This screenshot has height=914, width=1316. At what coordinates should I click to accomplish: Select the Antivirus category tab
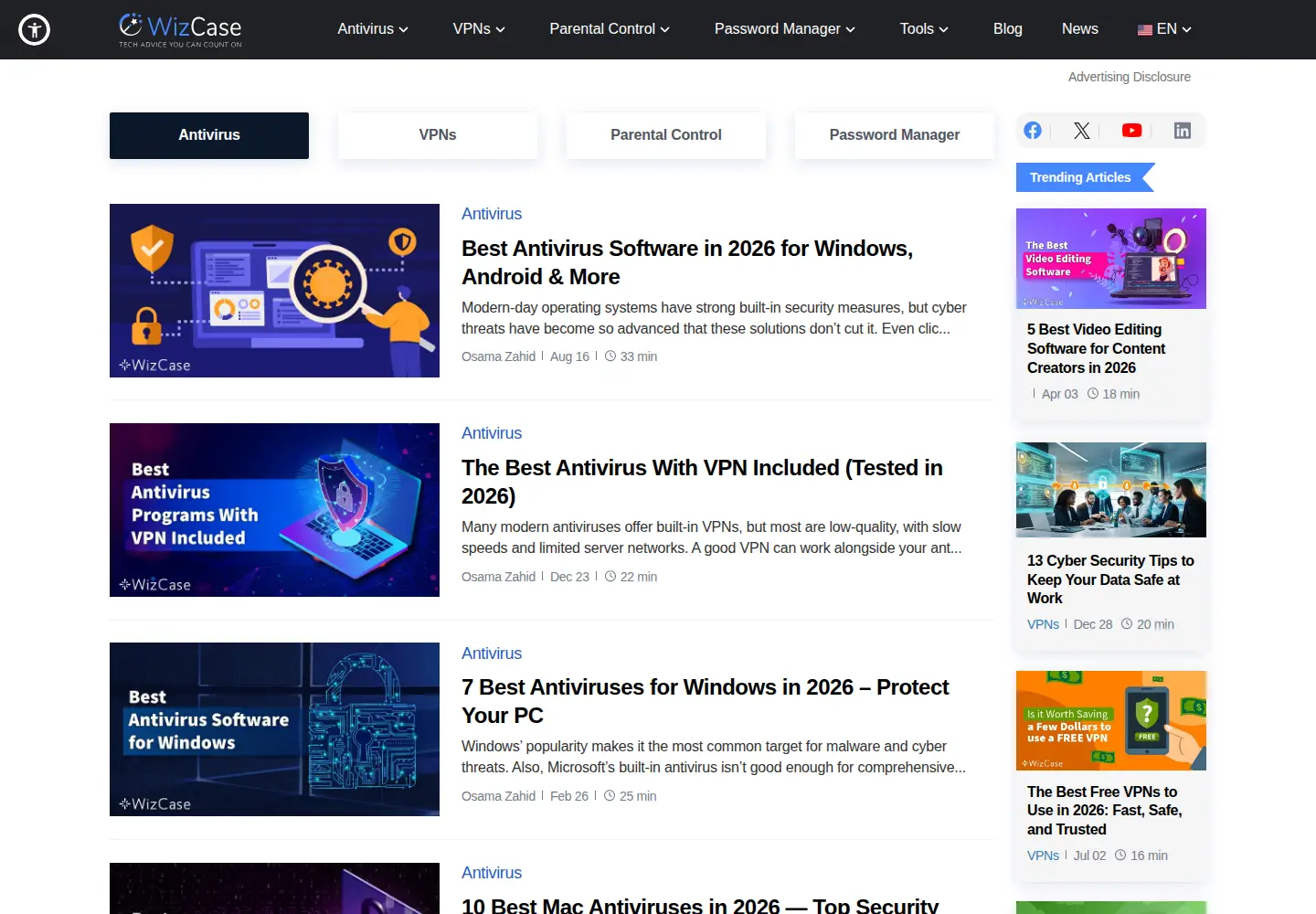tap(209, 135)
